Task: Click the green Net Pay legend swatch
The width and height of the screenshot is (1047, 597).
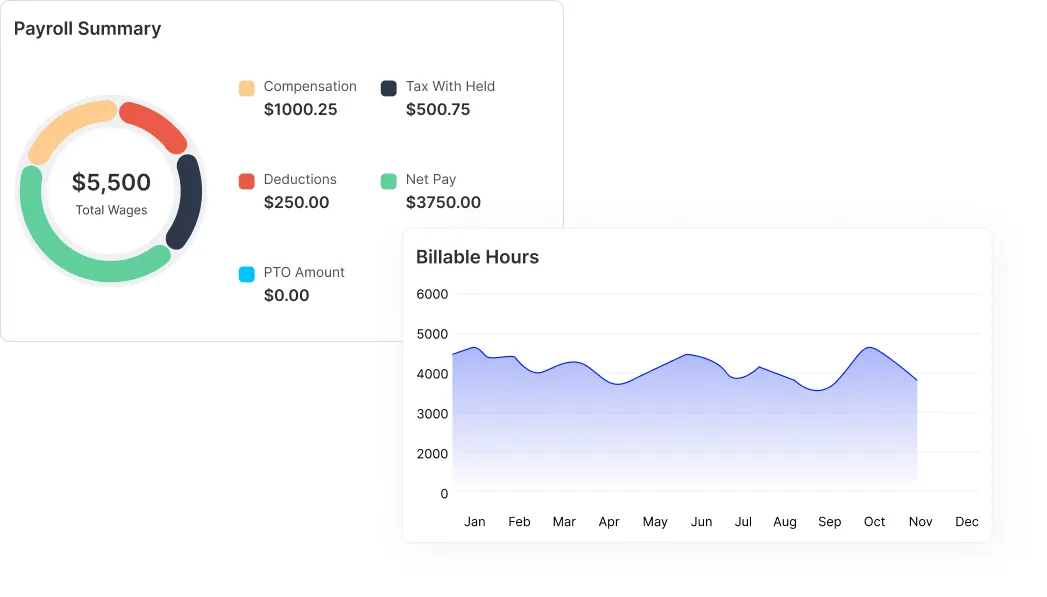Action: 389,181
